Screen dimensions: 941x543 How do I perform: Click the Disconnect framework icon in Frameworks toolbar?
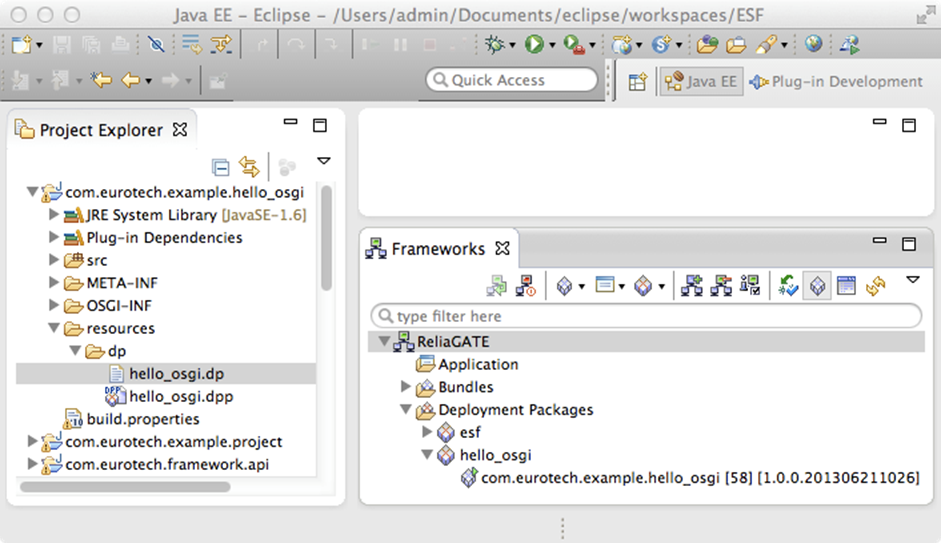[x=526, y=286]
